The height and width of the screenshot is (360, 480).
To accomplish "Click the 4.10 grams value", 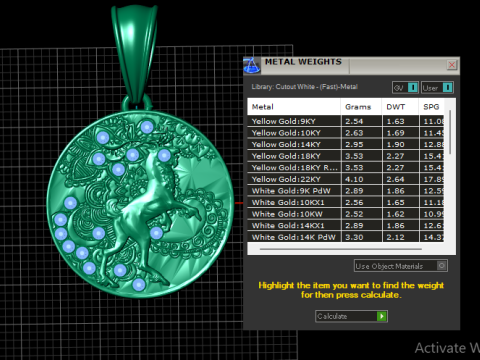I will click(x=354, y=179).
